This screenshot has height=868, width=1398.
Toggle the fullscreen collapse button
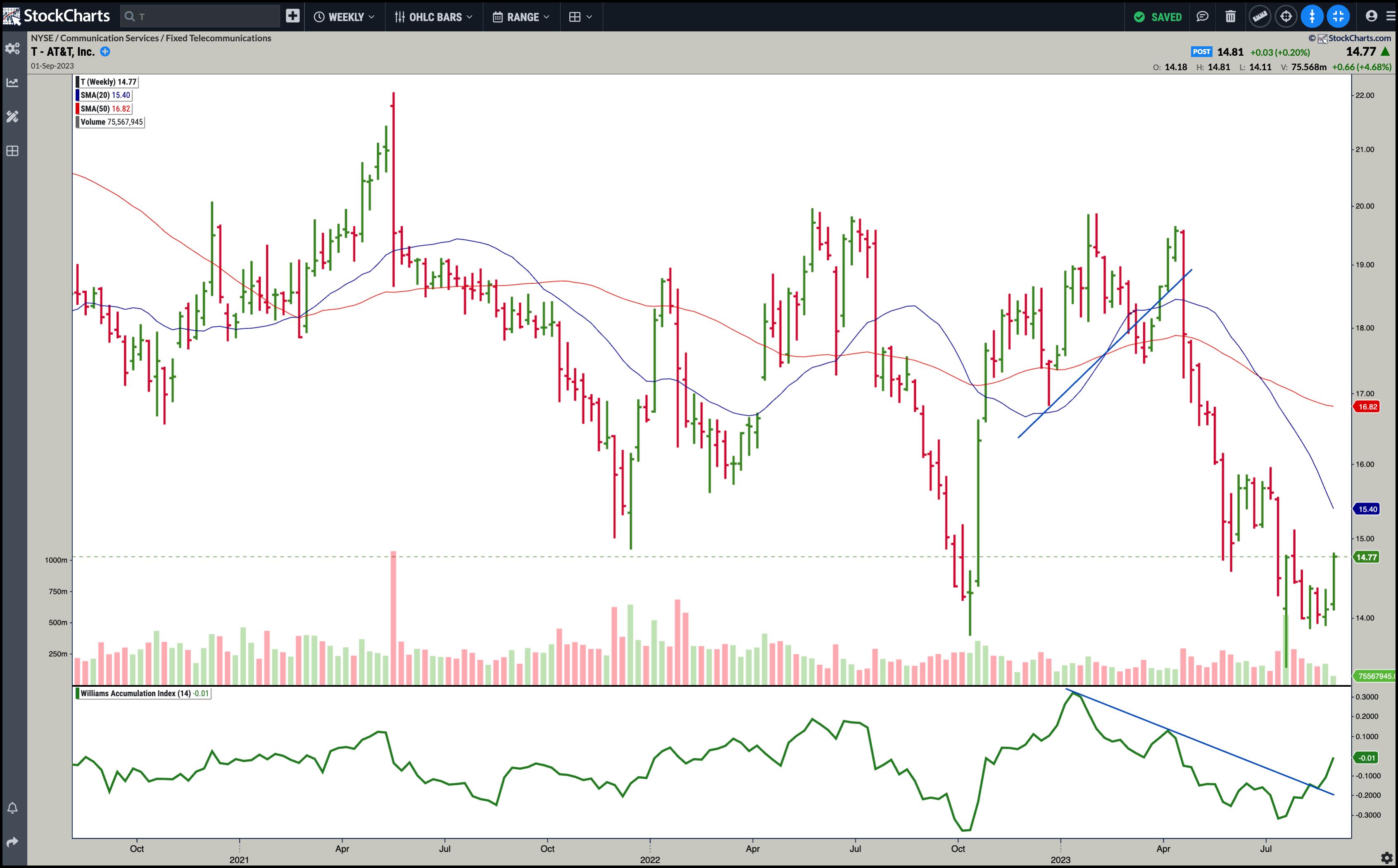[x=1338, y=17]
